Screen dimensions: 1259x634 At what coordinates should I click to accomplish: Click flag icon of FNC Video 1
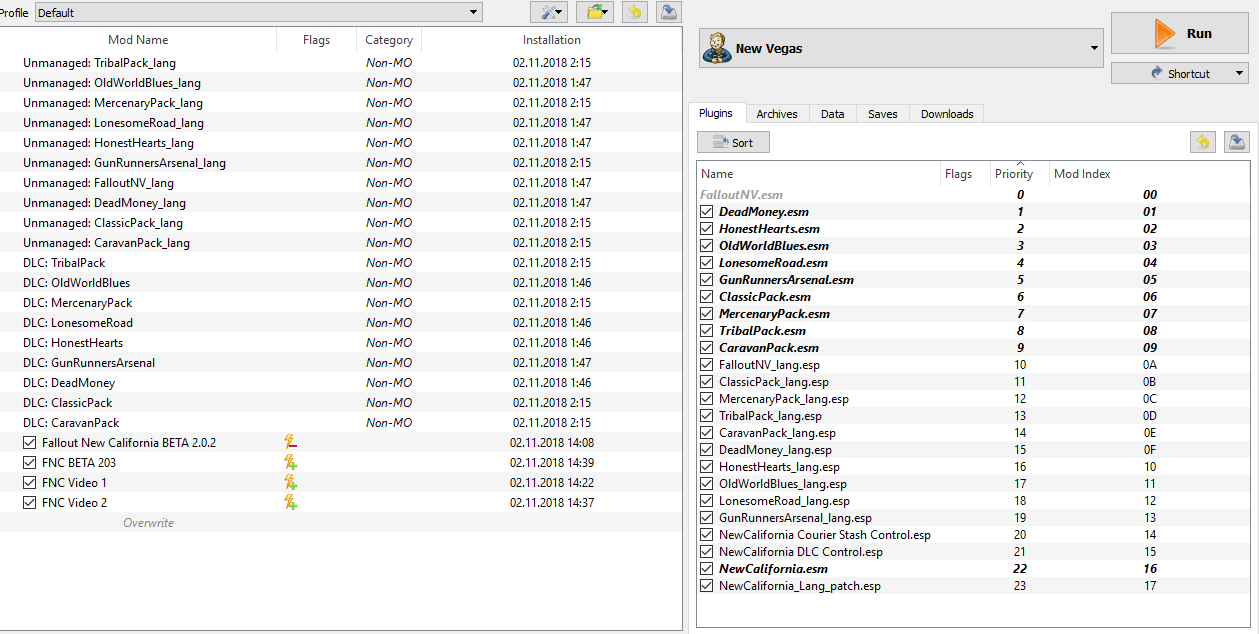point(290,482)
